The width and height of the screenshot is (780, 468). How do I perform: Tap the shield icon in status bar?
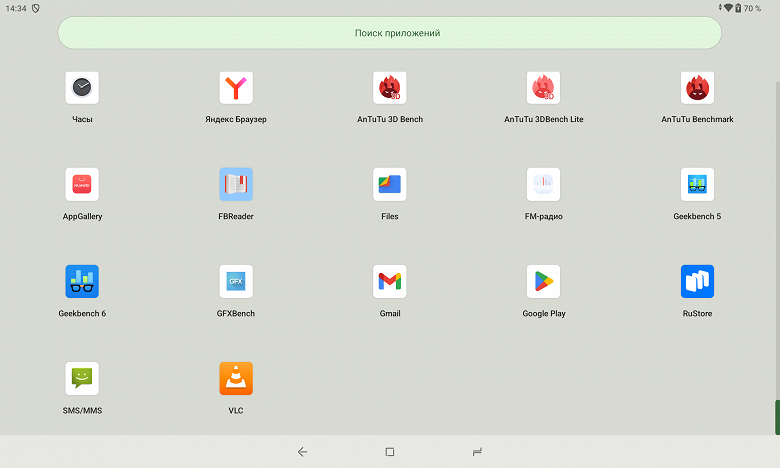tap(36, 8)
